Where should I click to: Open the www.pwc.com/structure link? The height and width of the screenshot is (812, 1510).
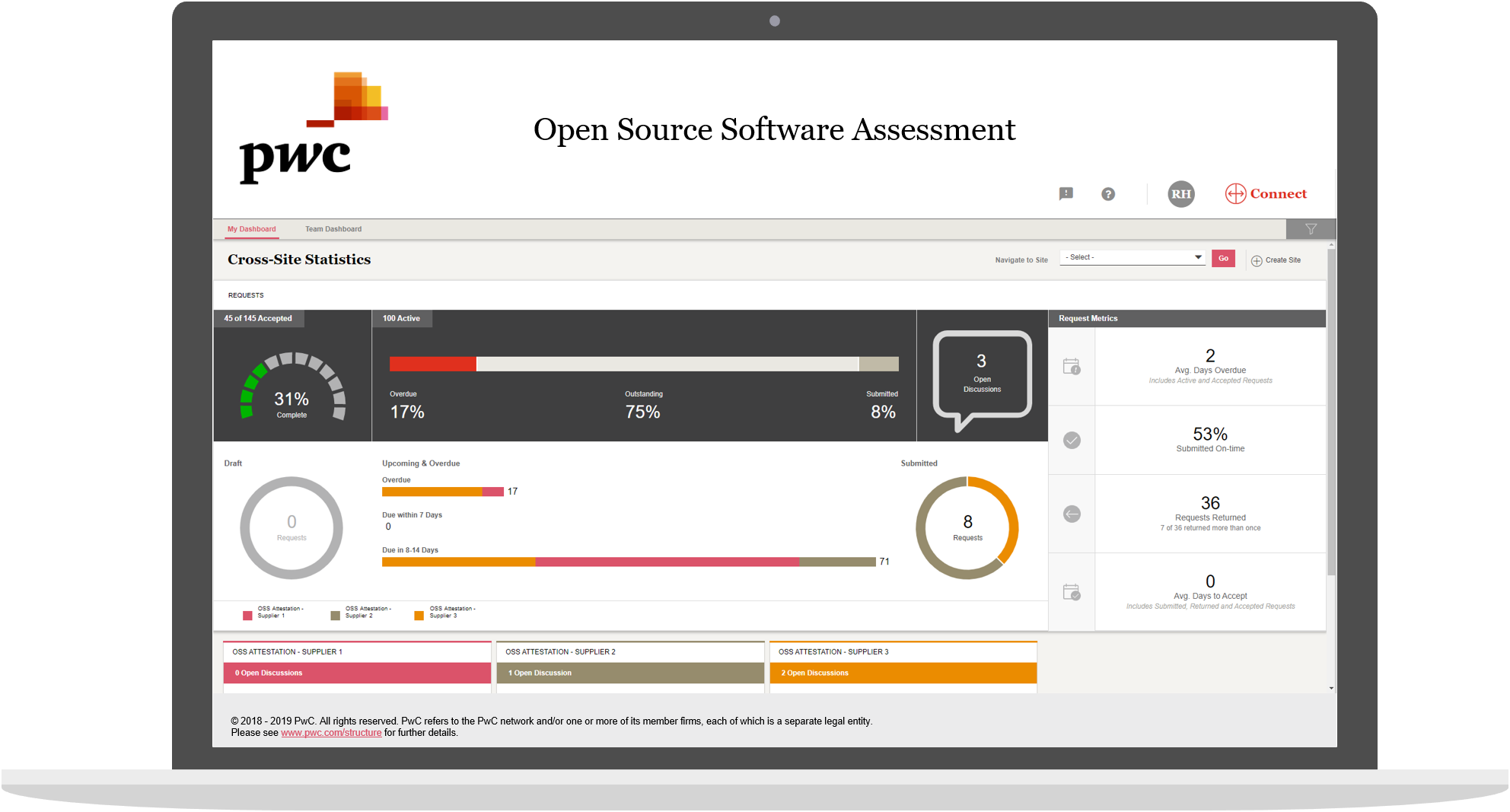(x=331, y=733)
